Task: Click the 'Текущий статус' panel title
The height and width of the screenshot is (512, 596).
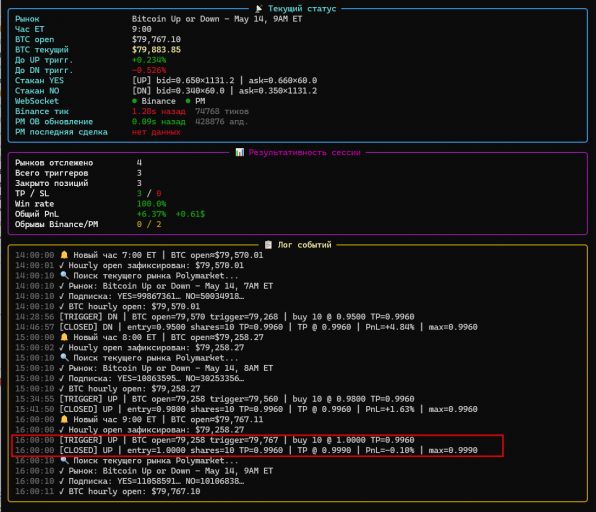Action: (302, 8)
